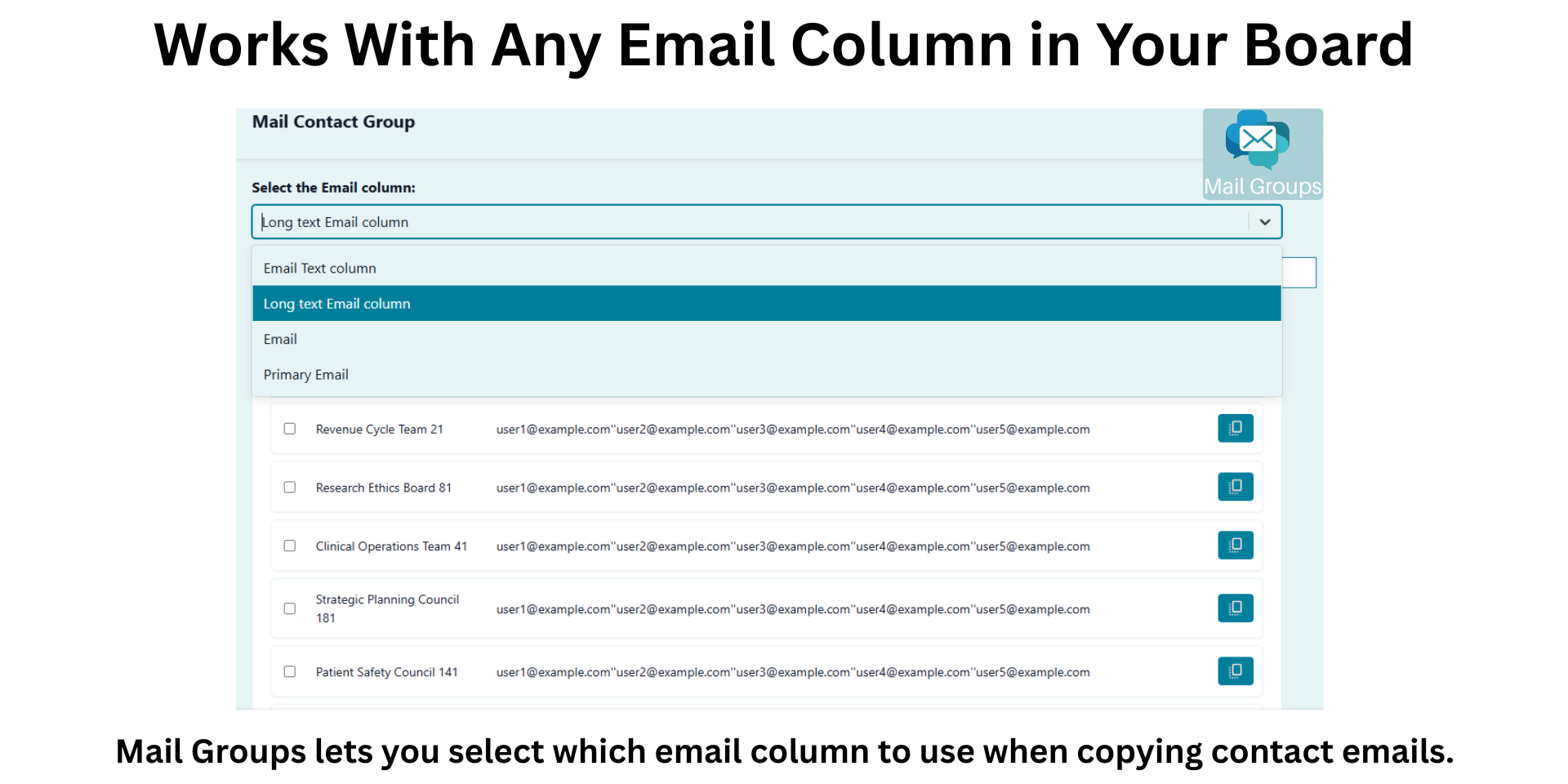Check the Revenue Cycle Team 21 checkbox

click(x=290, y=429)
